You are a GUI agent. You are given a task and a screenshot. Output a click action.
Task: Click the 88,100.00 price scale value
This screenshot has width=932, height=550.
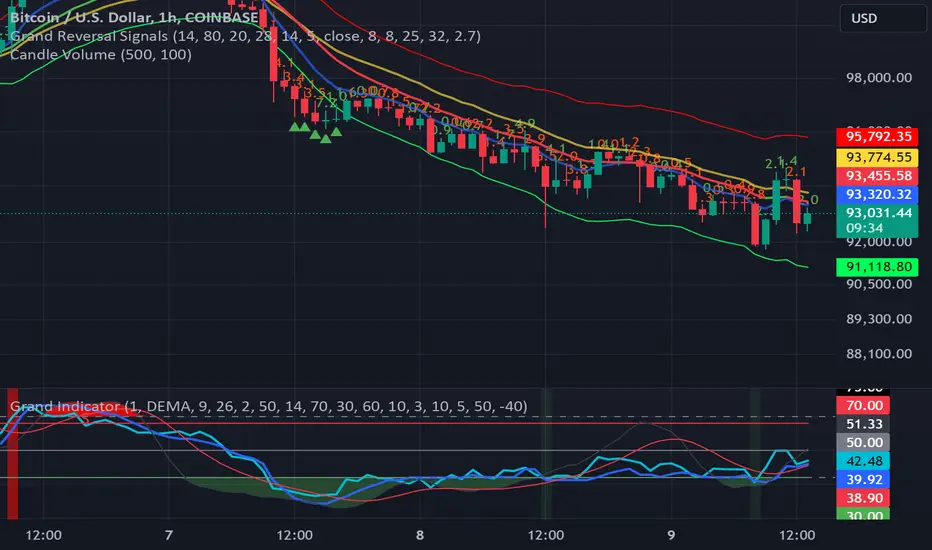(879, 354)
